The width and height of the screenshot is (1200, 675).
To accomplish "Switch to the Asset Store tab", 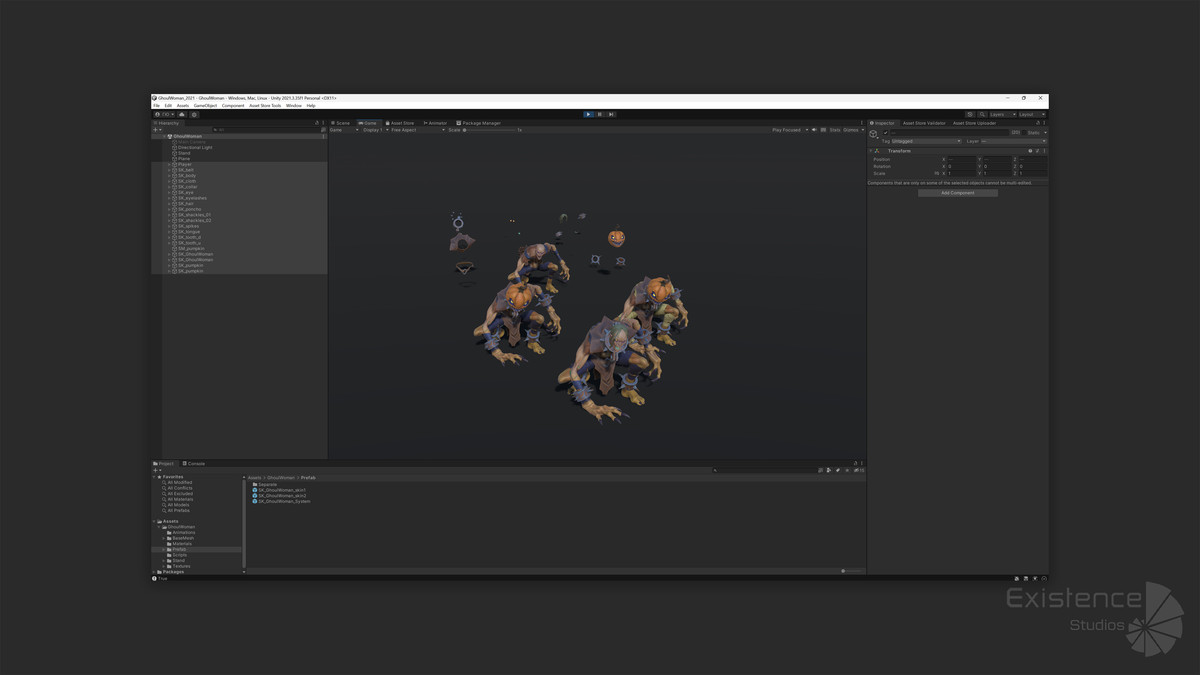I will click(401, 123).
